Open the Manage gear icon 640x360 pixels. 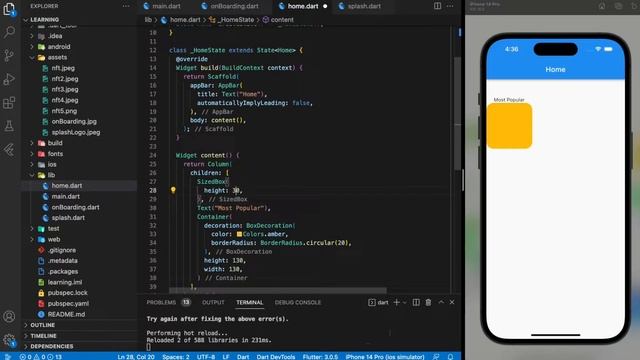9,340
